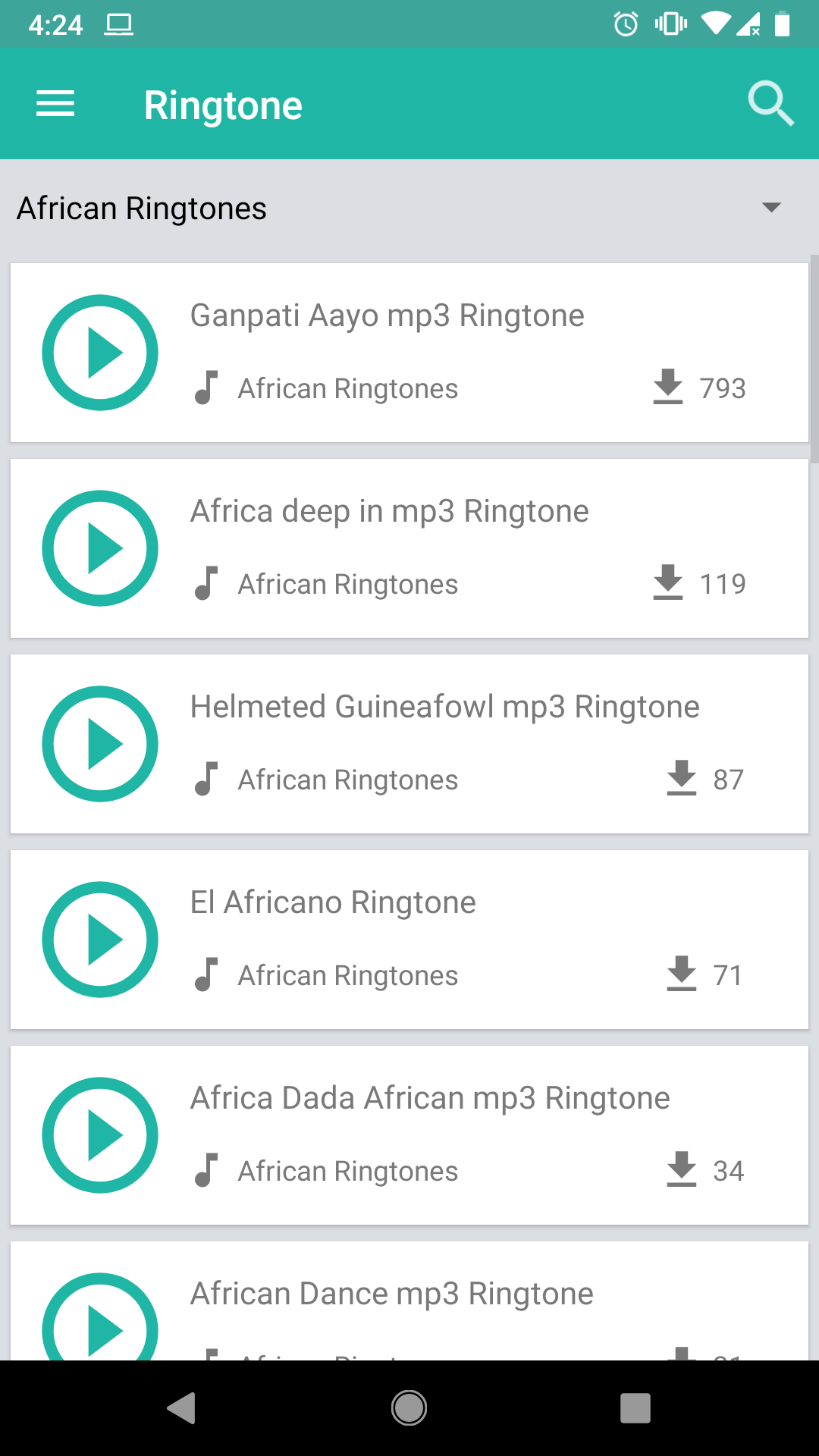This screenshot has height=1456, width=819.
Task: Download Africa deep in ringtone, count 119
Action: pyautogui.click(x=668, y=582)
